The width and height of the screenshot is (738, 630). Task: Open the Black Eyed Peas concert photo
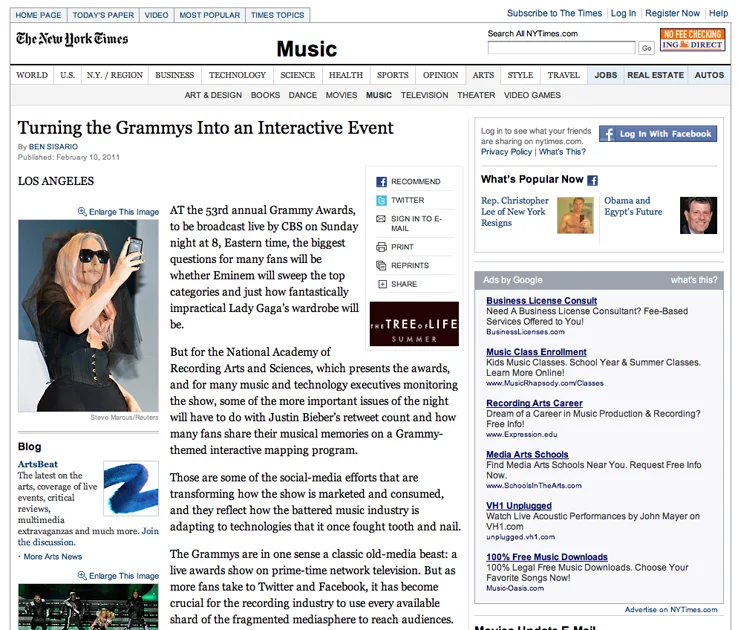coord(88,607)
